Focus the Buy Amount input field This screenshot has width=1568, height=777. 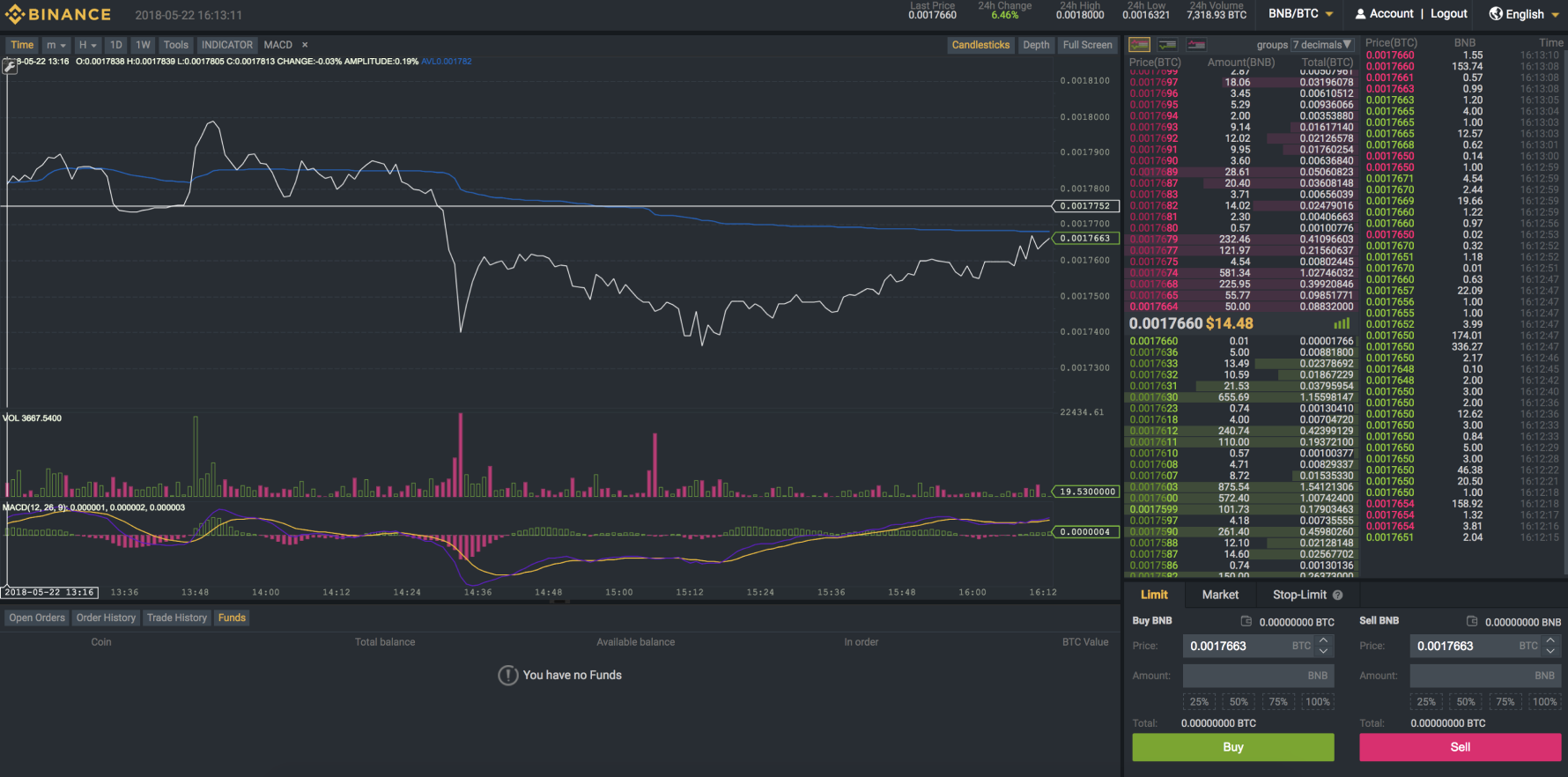pyautogui.click(x=1259, y=676)
